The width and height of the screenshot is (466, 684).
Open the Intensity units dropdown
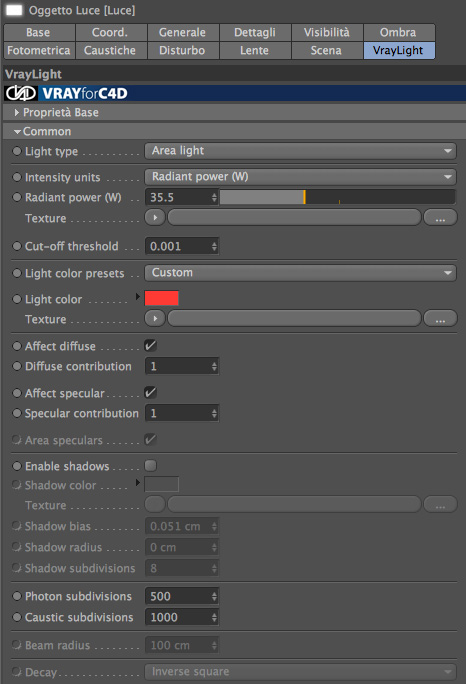coord(301,177)
